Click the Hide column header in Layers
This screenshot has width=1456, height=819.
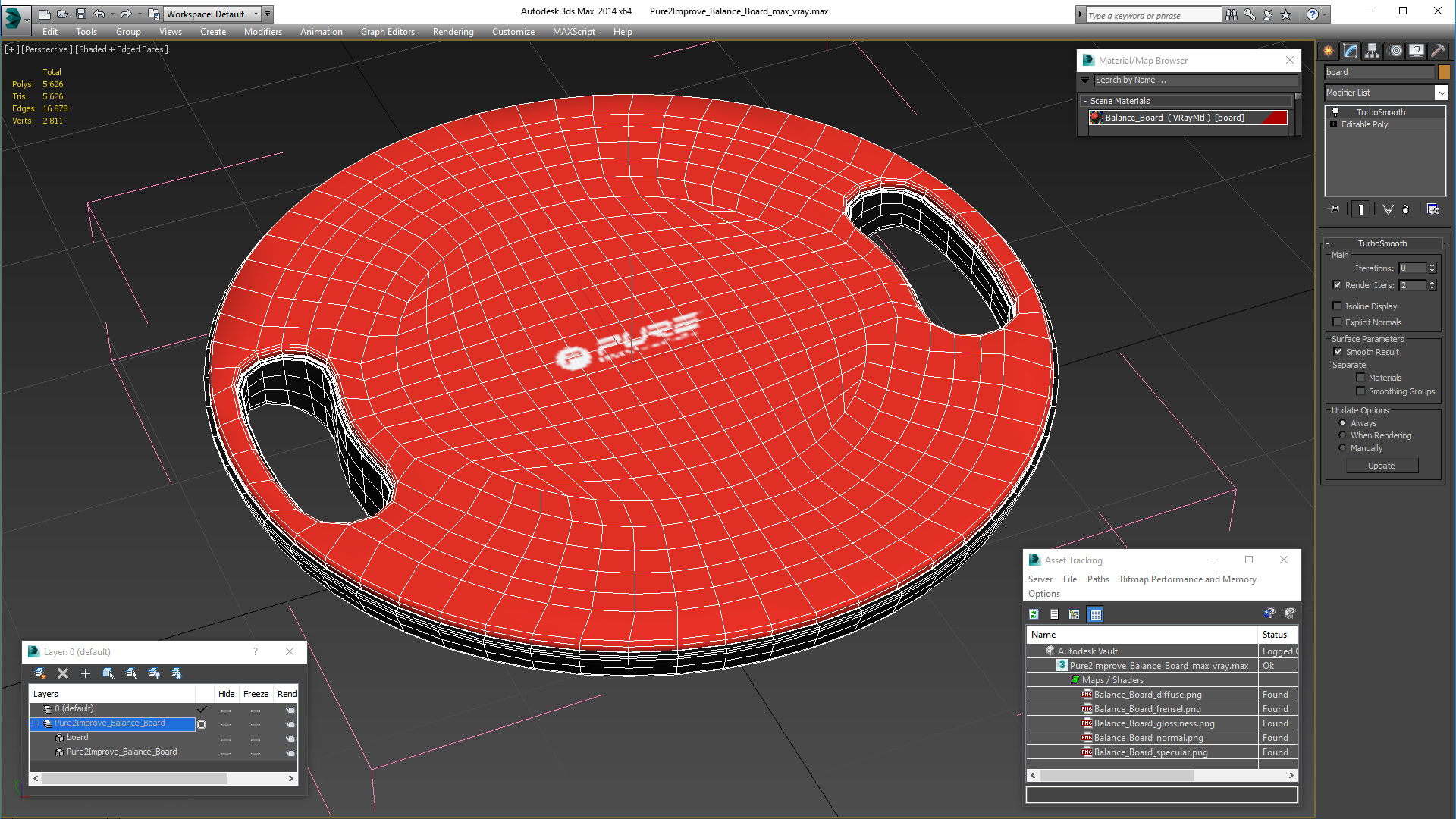tap(226, 694)
